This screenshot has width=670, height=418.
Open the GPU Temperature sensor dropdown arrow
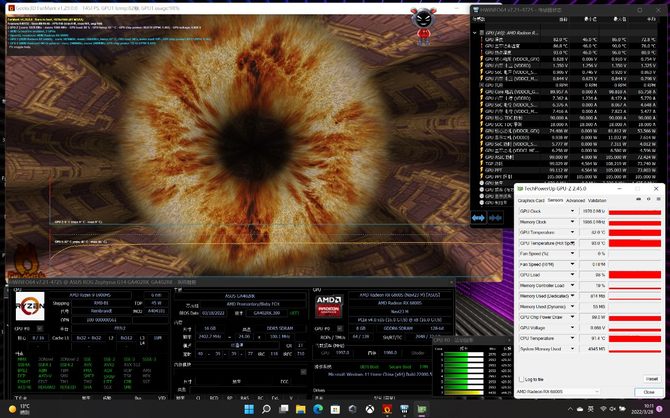point(574,232)
